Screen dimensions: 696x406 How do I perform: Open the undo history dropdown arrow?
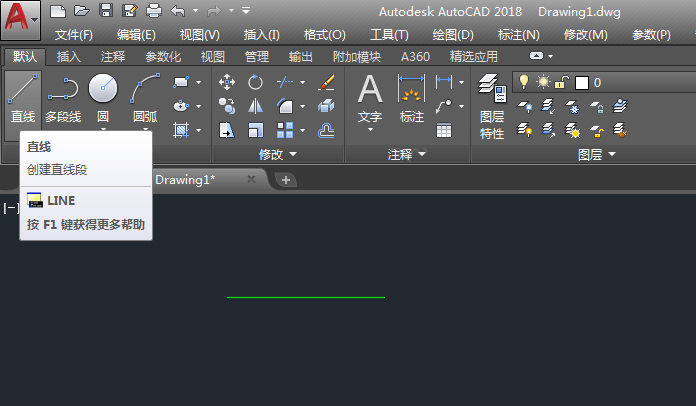[196, 11]
